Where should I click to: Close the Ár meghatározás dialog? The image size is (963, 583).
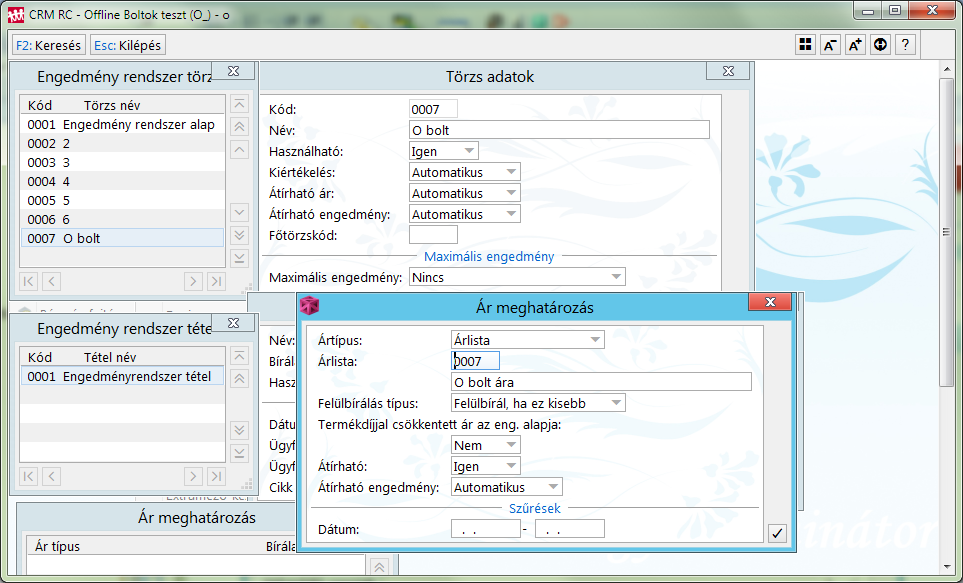770,302
